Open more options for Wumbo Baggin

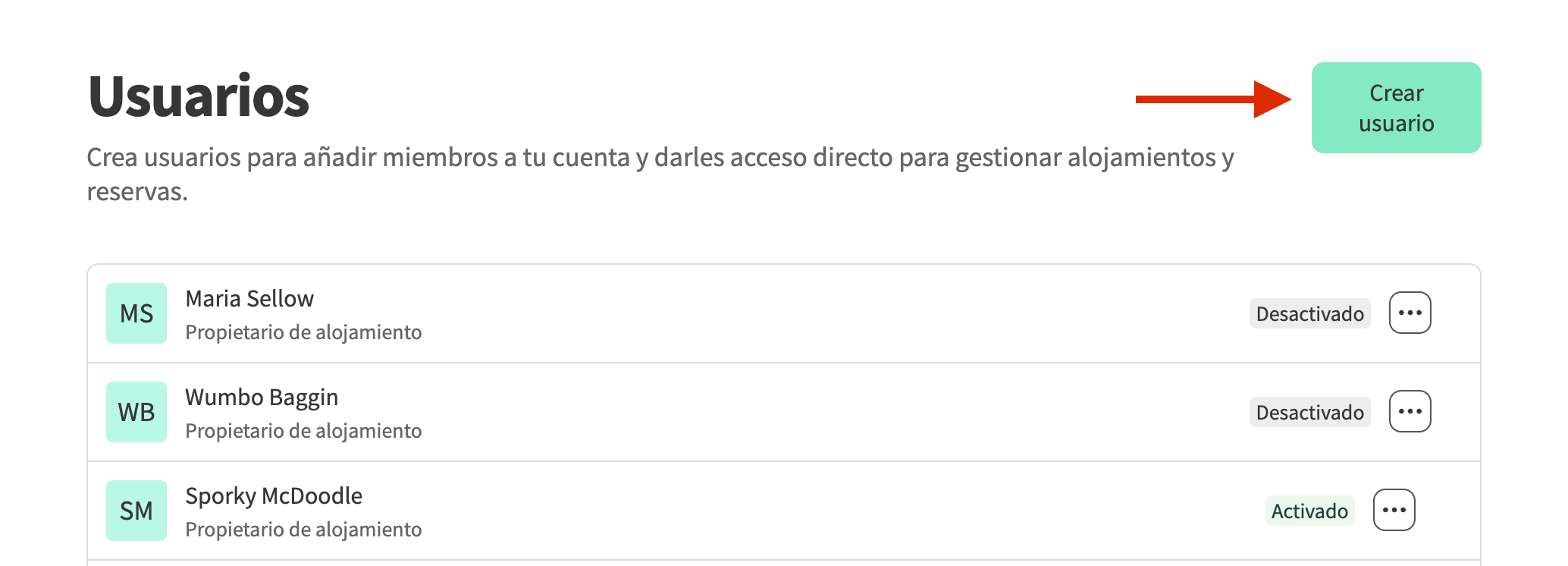pos(1410,411)
